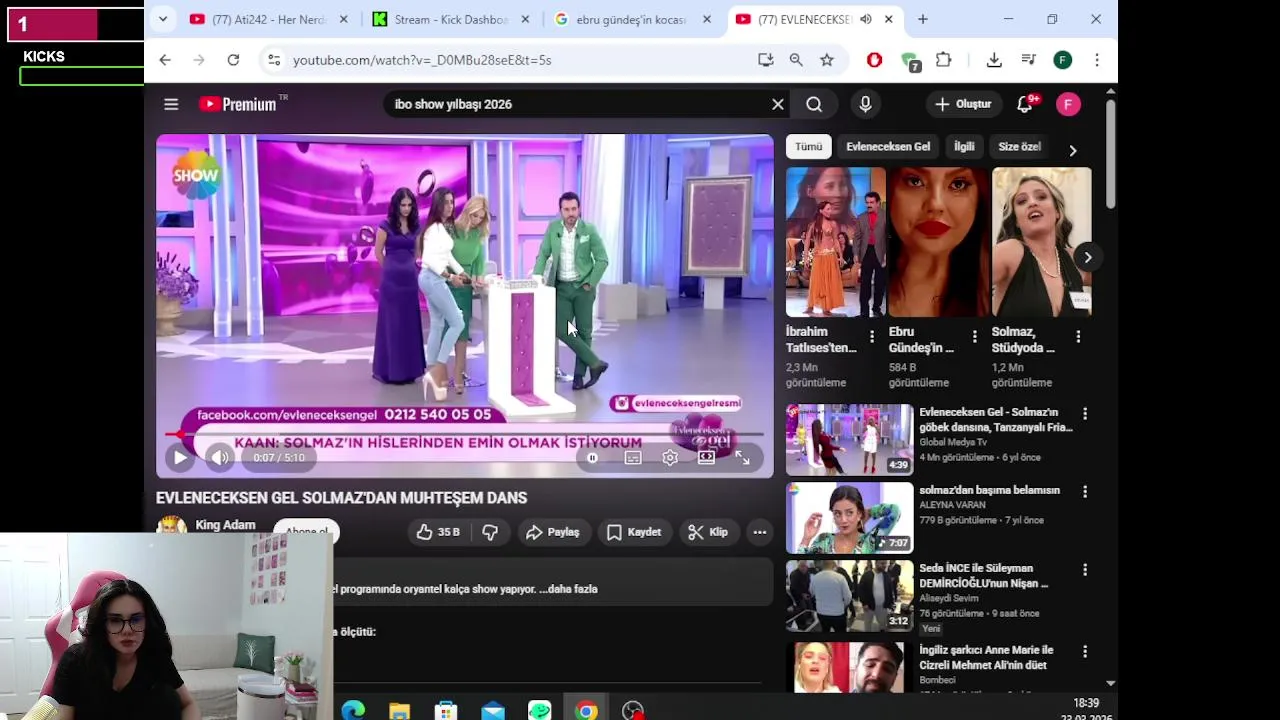Open Seda İNCE ile Süleyman DEMİRCİOĞLU'nun Nişan video
1280x720 pixels.
tap(983, 576)
